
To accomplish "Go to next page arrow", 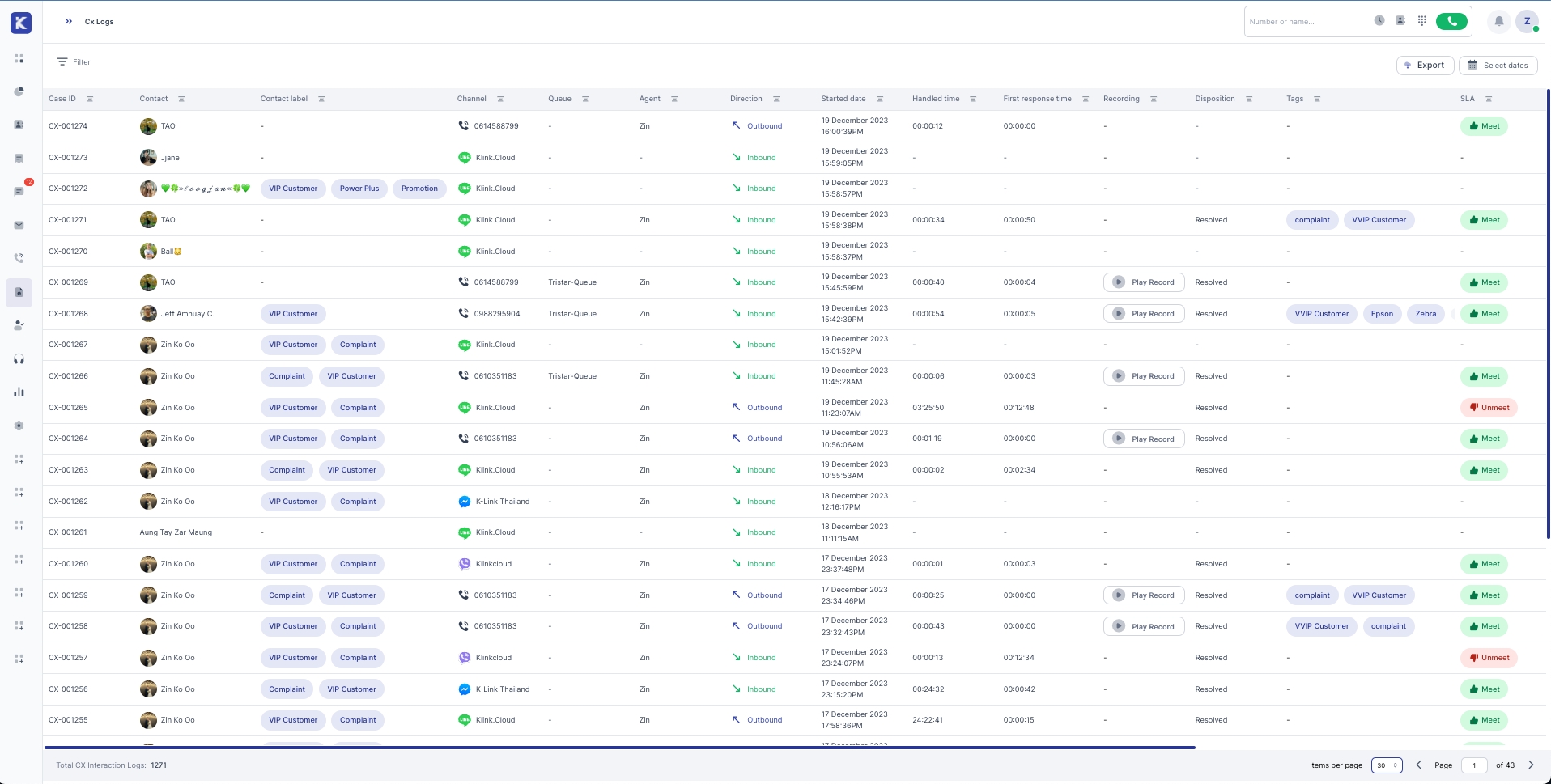I will (x=1531, y=765).
